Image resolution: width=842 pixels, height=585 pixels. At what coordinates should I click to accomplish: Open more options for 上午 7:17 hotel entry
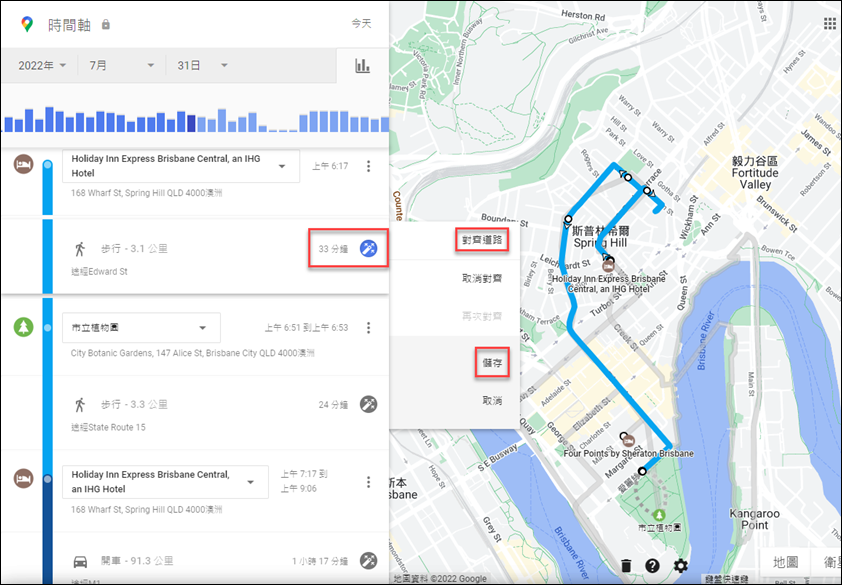368,482
